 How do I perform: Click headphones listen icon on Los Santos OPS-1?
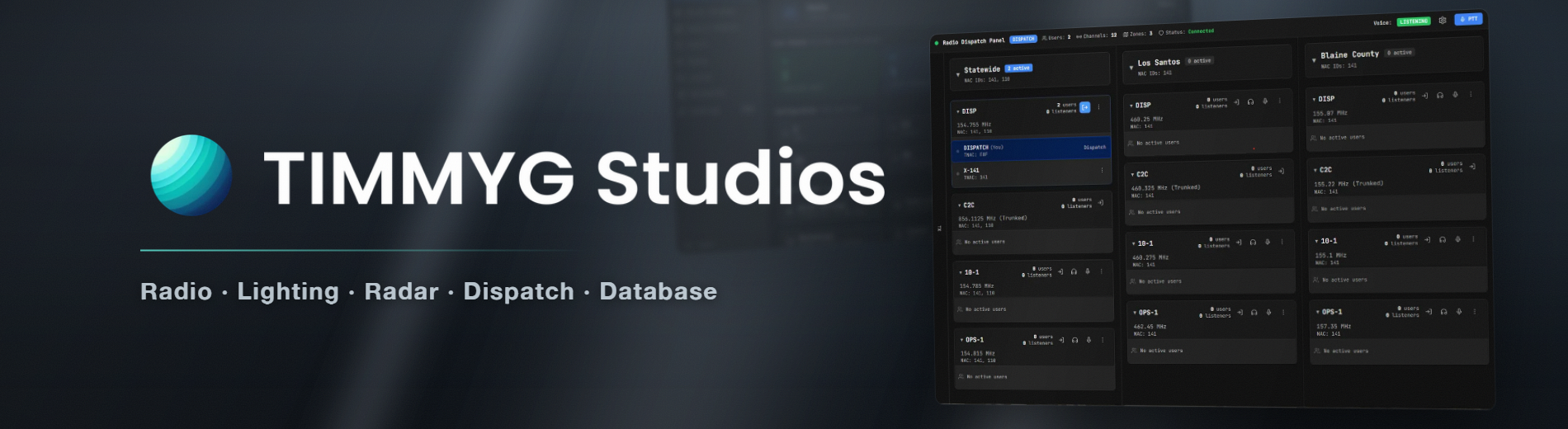point(1254,313)
